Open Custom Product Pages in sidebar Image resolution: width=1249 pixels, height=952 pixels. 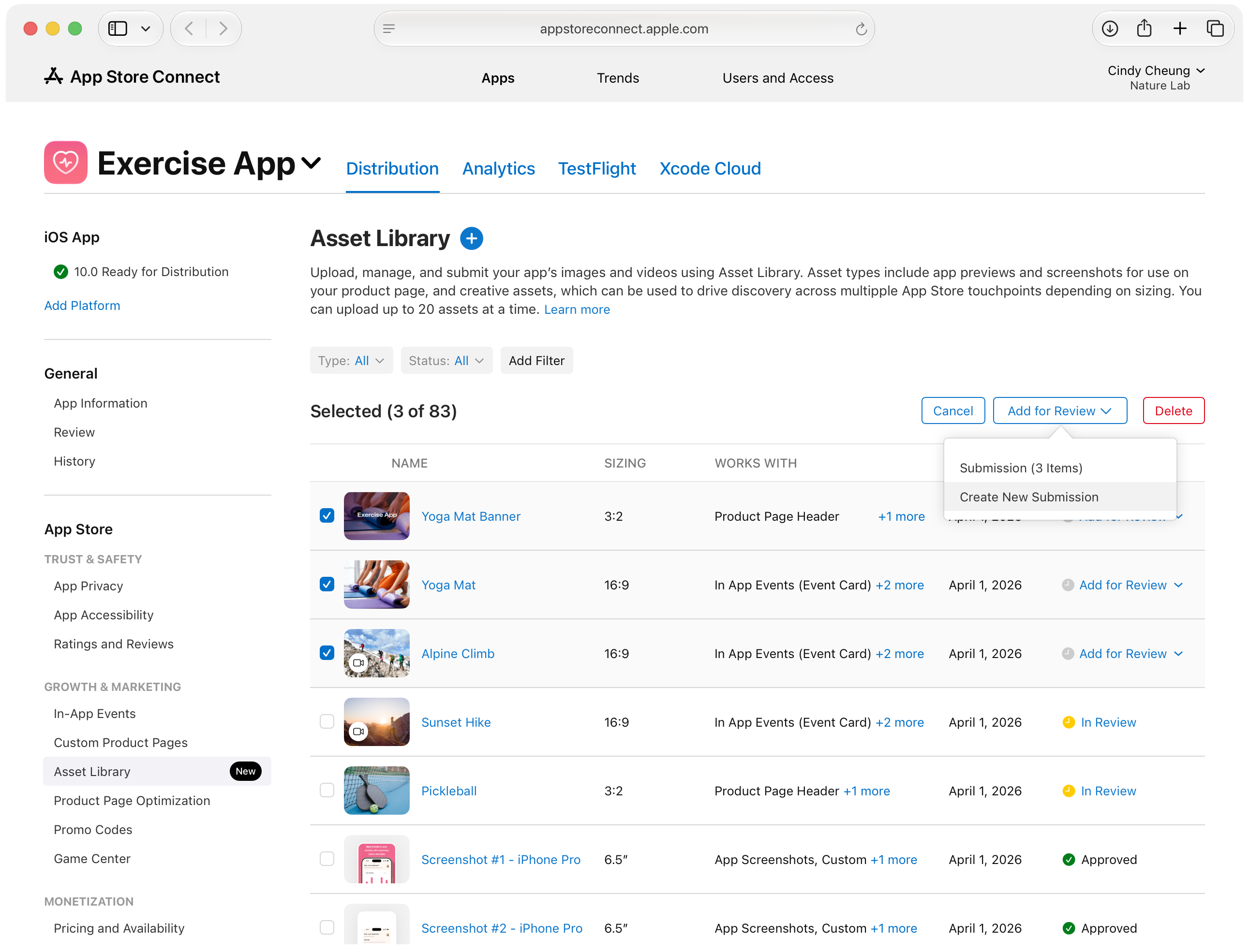pos(120,742)
